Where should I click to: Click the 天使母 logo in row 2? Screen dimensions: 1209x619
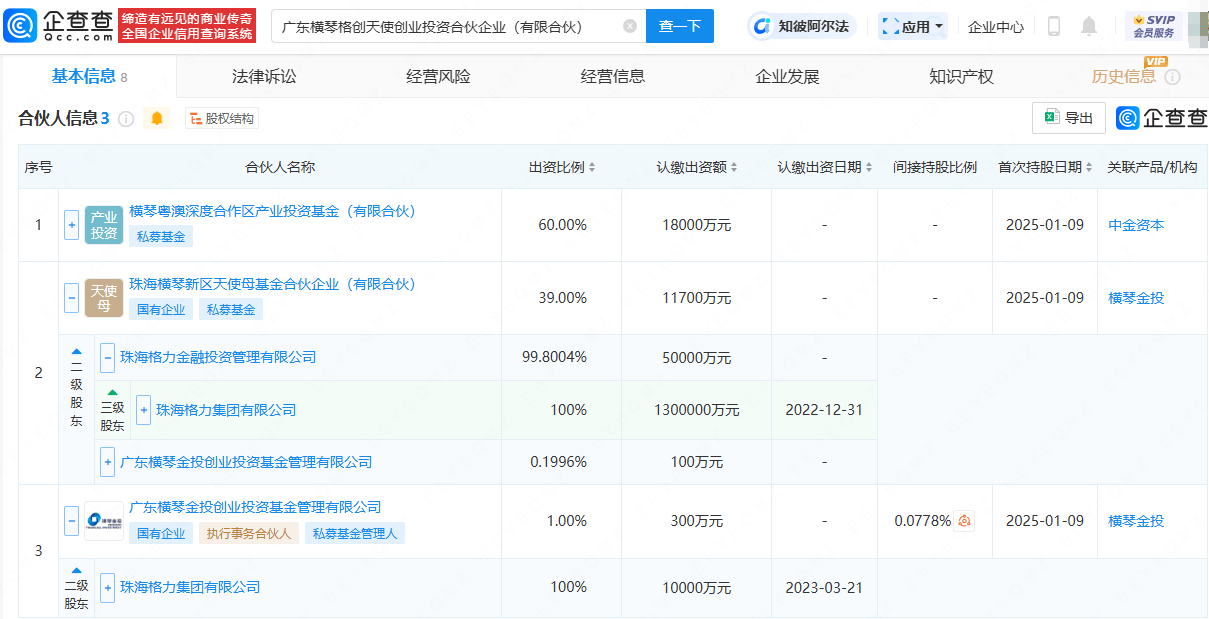point(104,298)
